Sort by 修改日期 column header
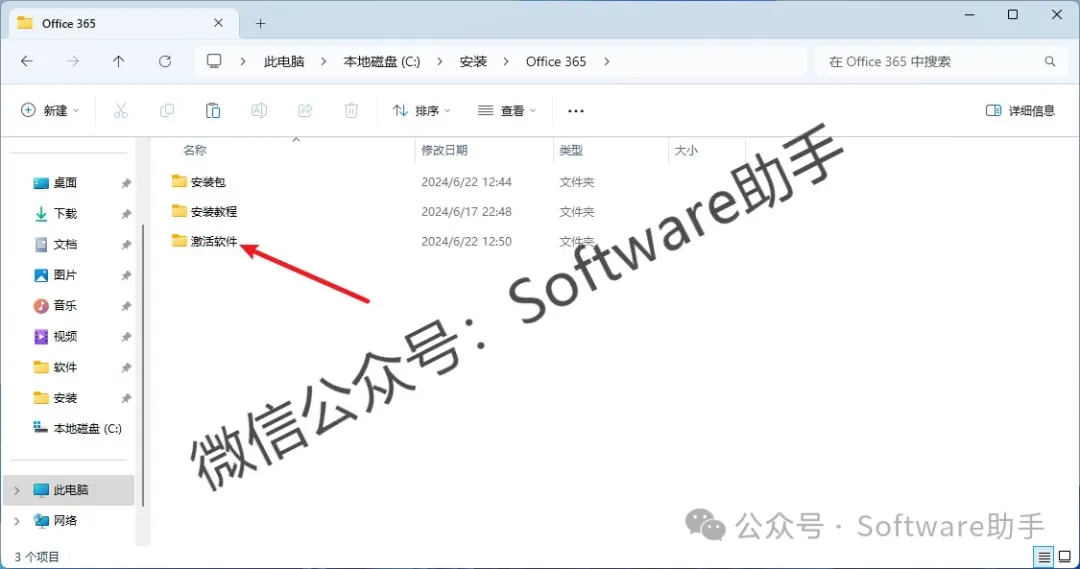Viewport: 1080px width, 569px height. point(444,149)
